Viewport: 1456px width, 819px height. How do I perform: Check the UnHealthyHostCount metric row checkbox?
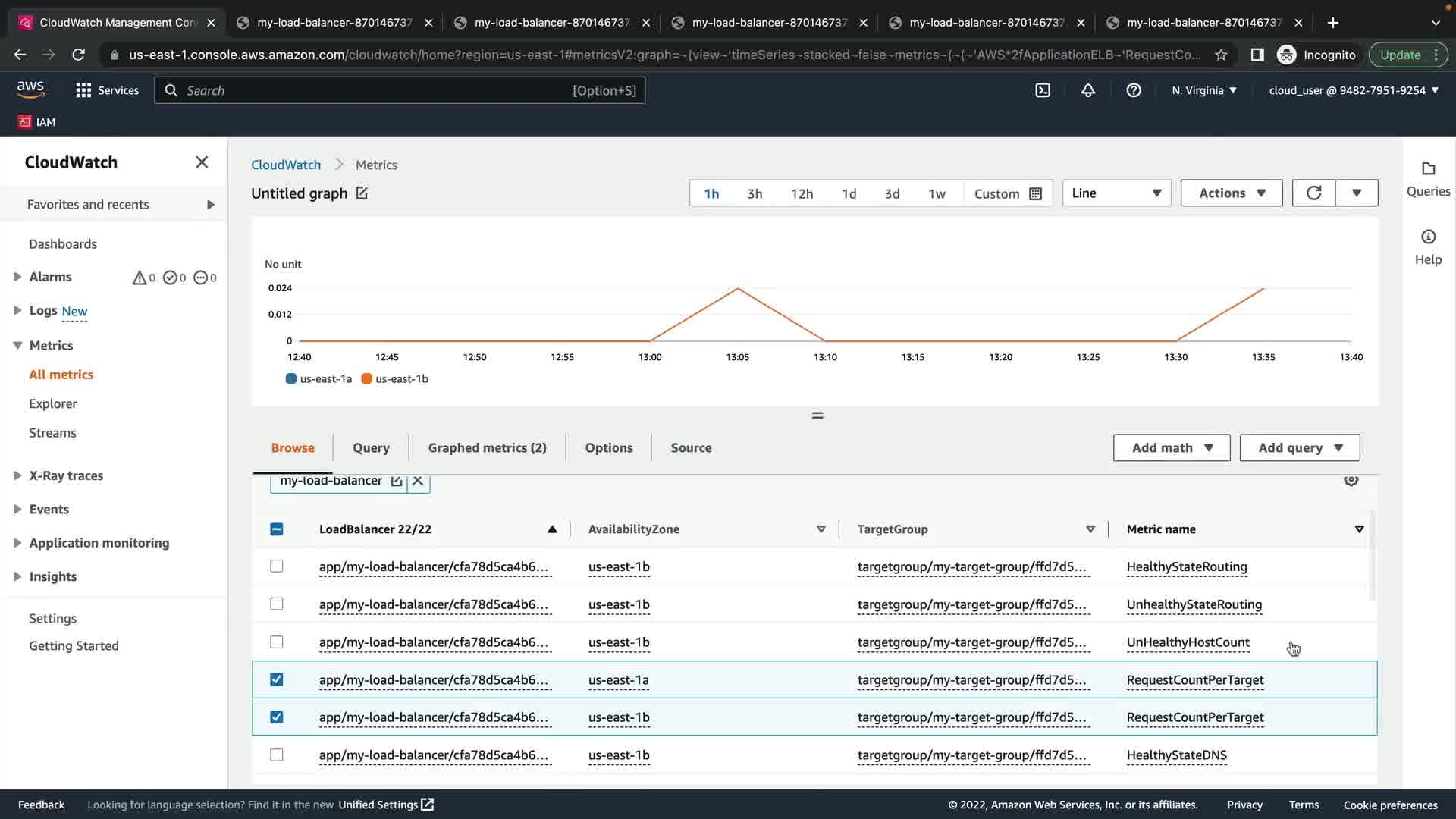[x=277, y=642]
